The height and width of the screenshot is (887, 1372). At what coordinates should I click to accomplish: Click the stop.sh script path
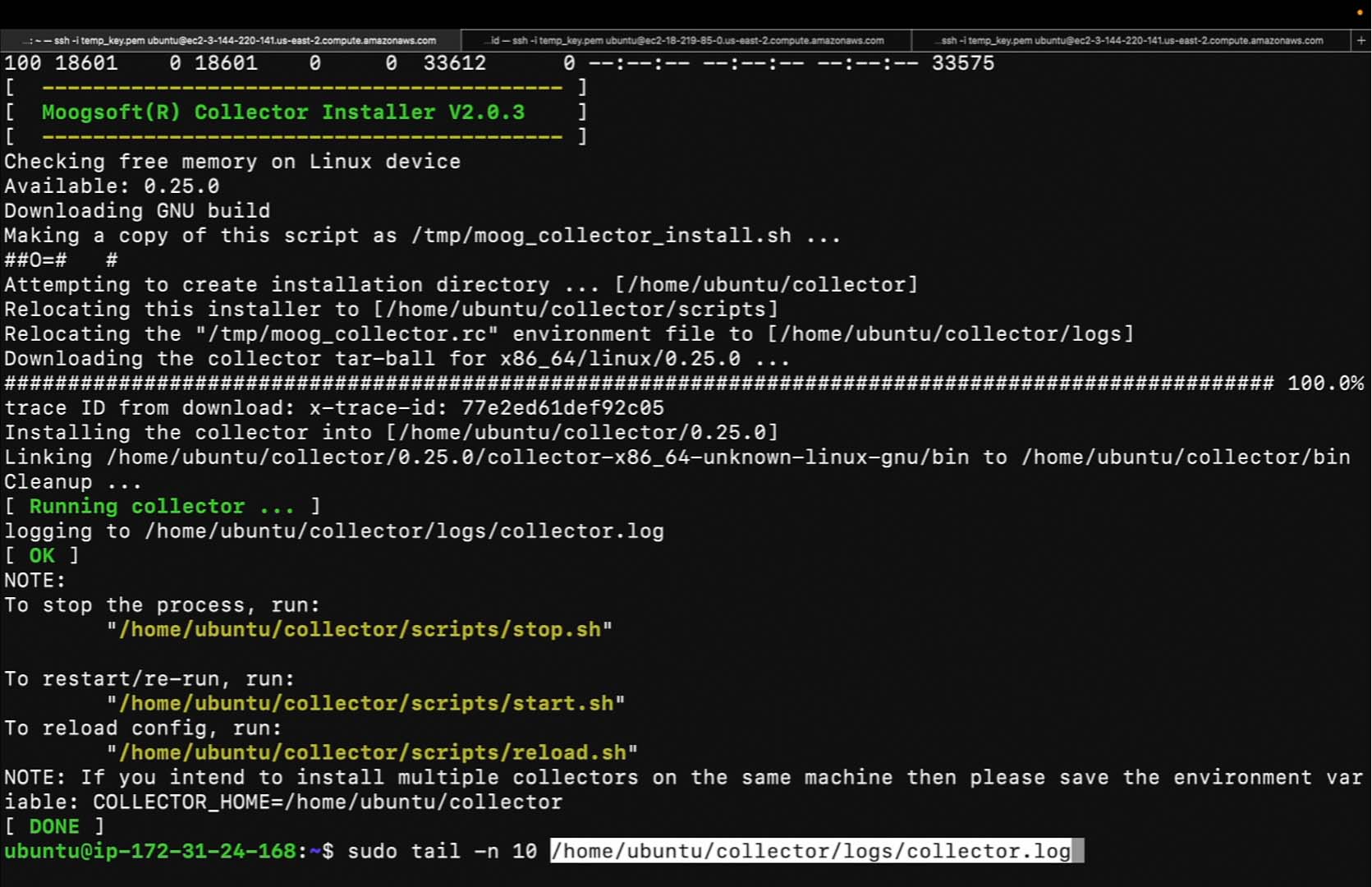(x=360, y=629)
